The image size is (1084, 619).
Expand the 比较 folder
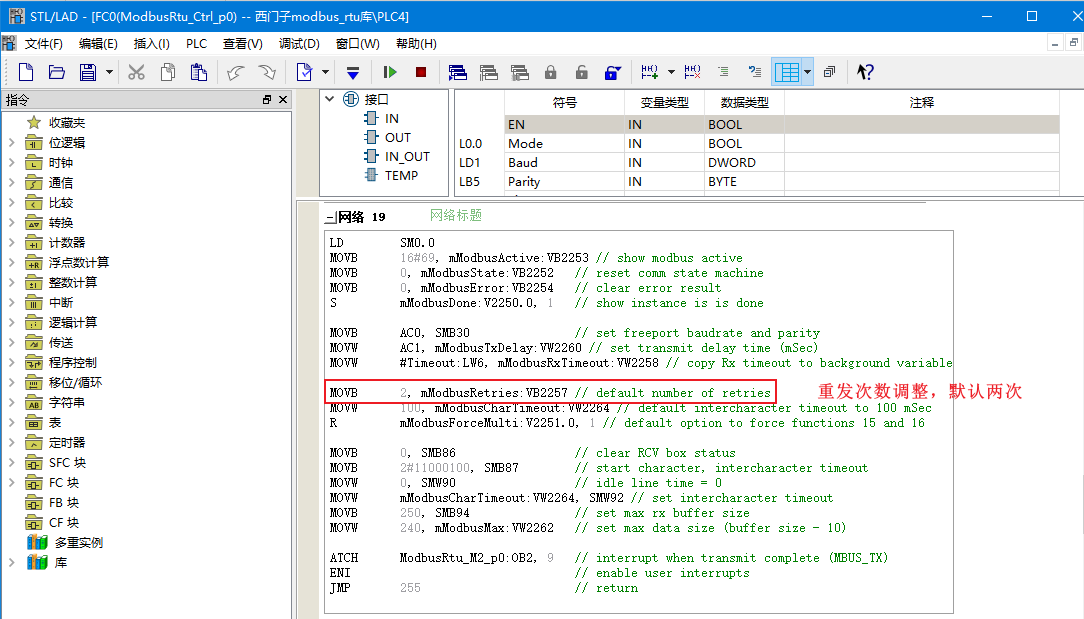pyautogui.click(x=12, y=203)
